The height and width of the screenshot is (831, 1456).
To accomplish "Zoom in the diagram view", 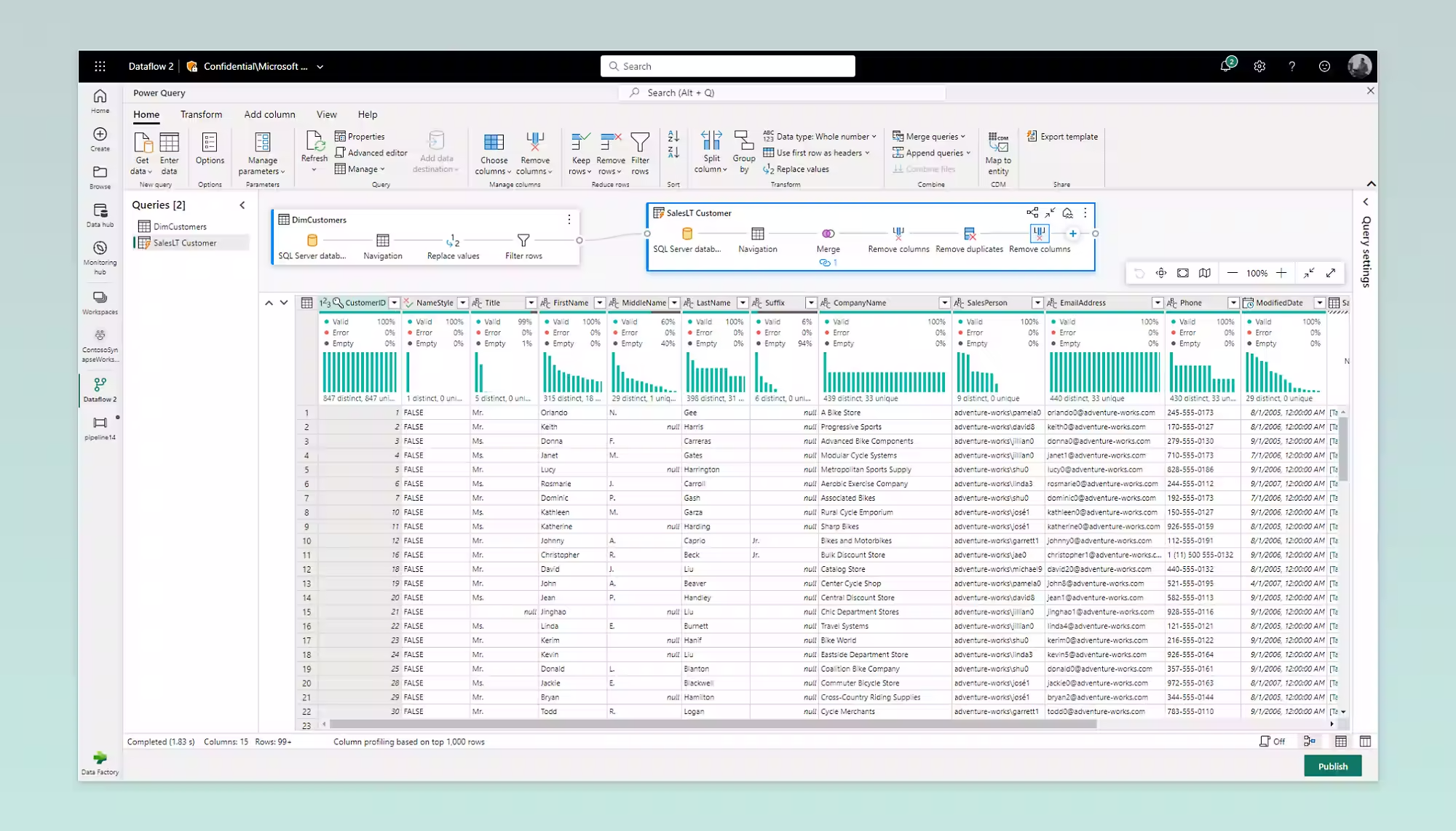I will pos(1281,273).
